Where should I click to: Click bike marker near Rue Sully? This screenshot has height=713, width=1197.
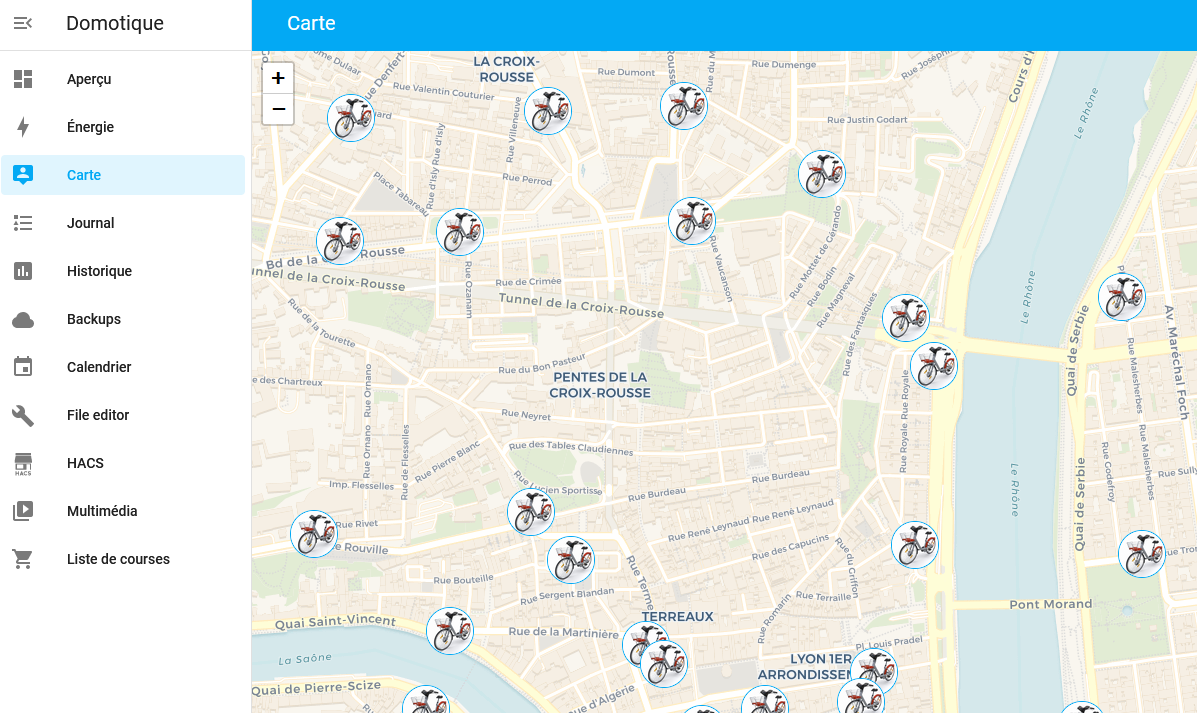(1142, 554)
